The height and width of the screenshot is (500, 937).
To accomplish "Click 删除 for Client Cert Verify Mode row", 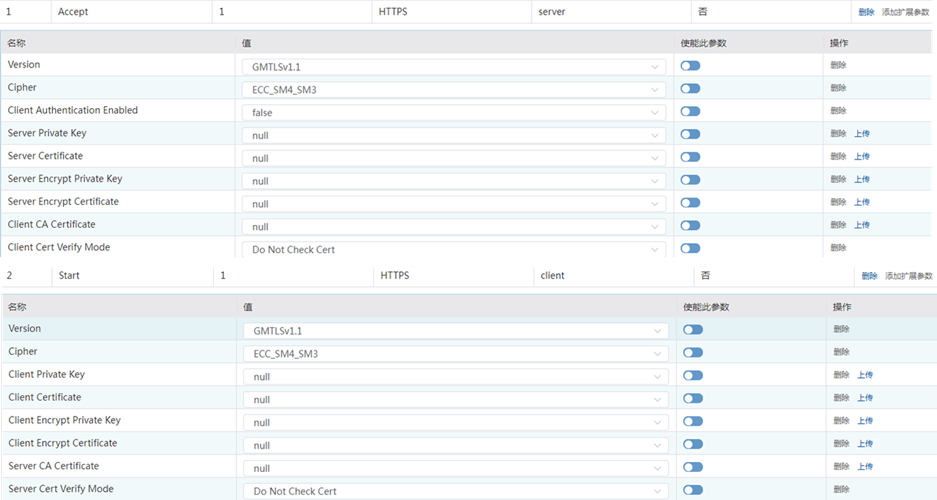I will [x=838, y=247].
